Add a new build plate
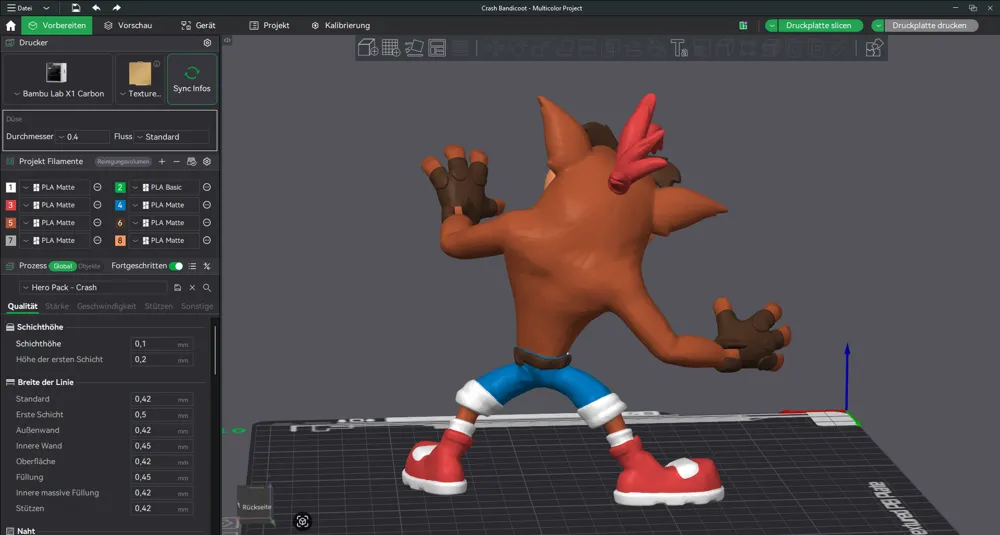The height and width of the screenshot is (535, 1000). 391,48
